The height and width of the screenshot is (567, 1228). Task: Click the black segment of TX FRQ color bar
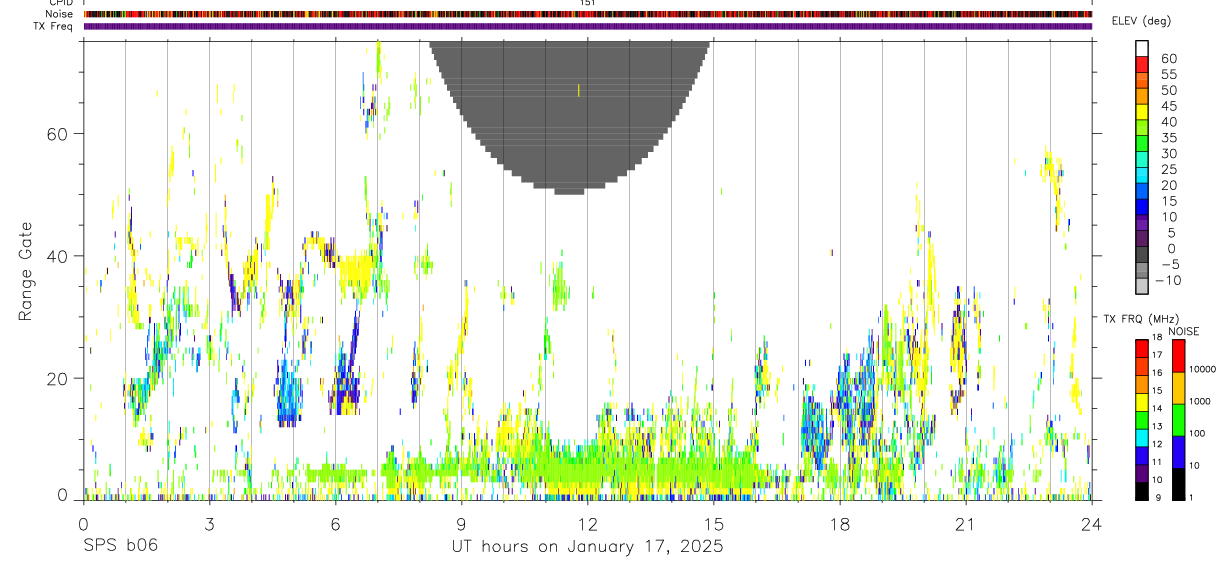coord(1142,491)
